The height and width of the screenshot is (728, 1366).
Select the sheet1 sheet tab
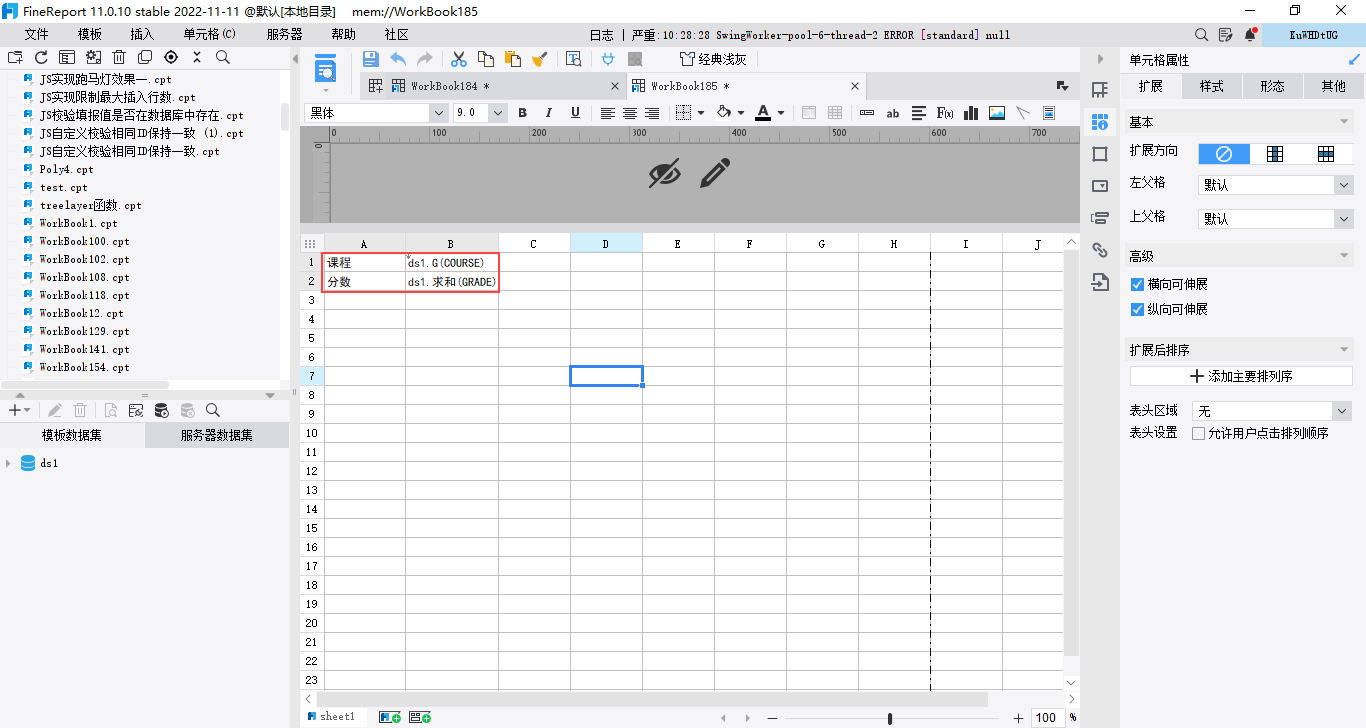[331, 717]
